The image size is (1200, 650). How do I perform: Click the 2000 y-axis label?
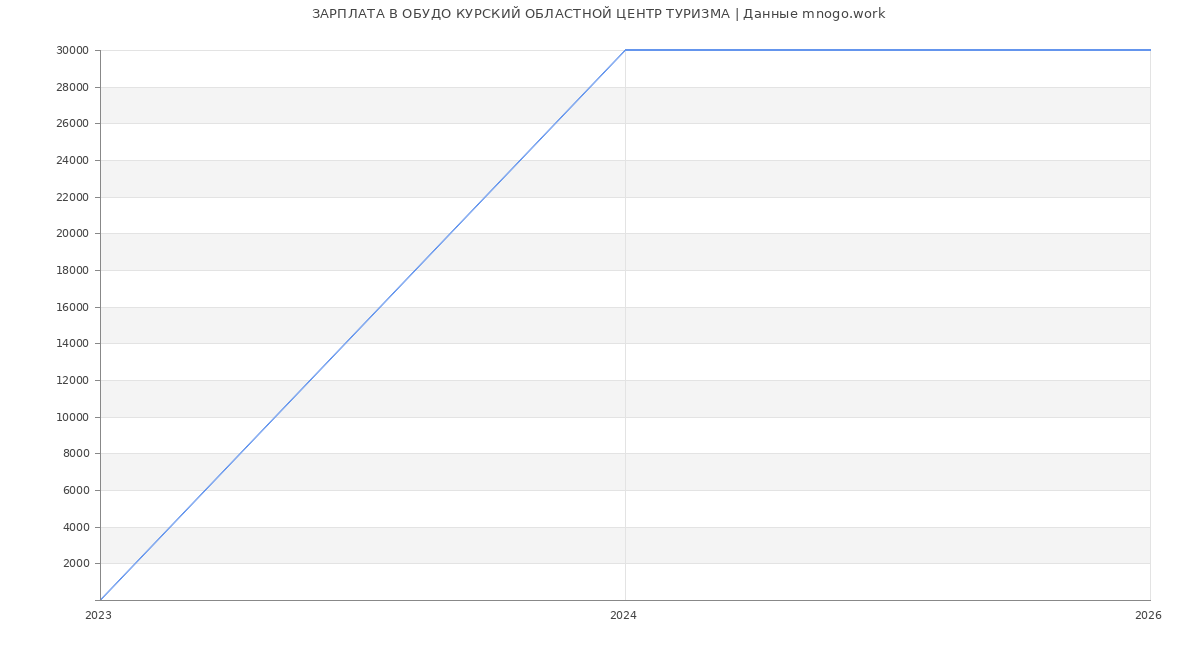tap(76, 564)
